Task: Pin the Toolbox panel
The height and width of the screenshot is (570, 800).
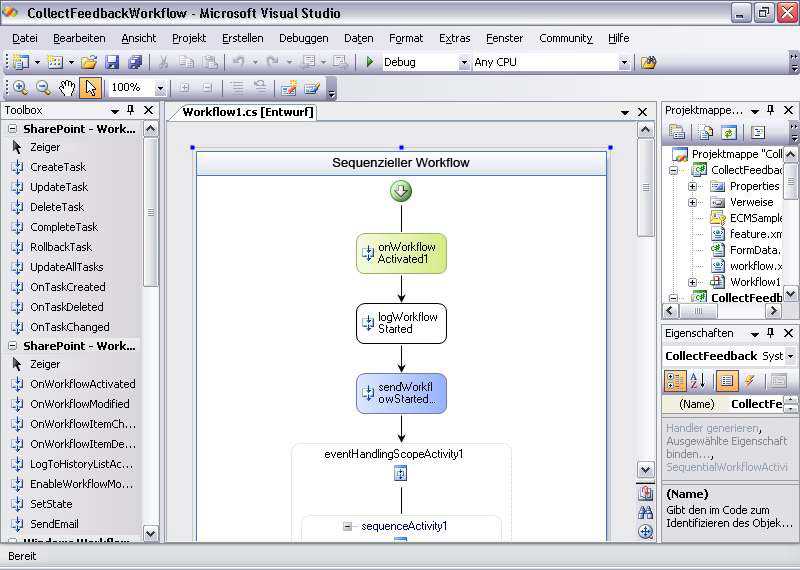Action: click(131, 110)
